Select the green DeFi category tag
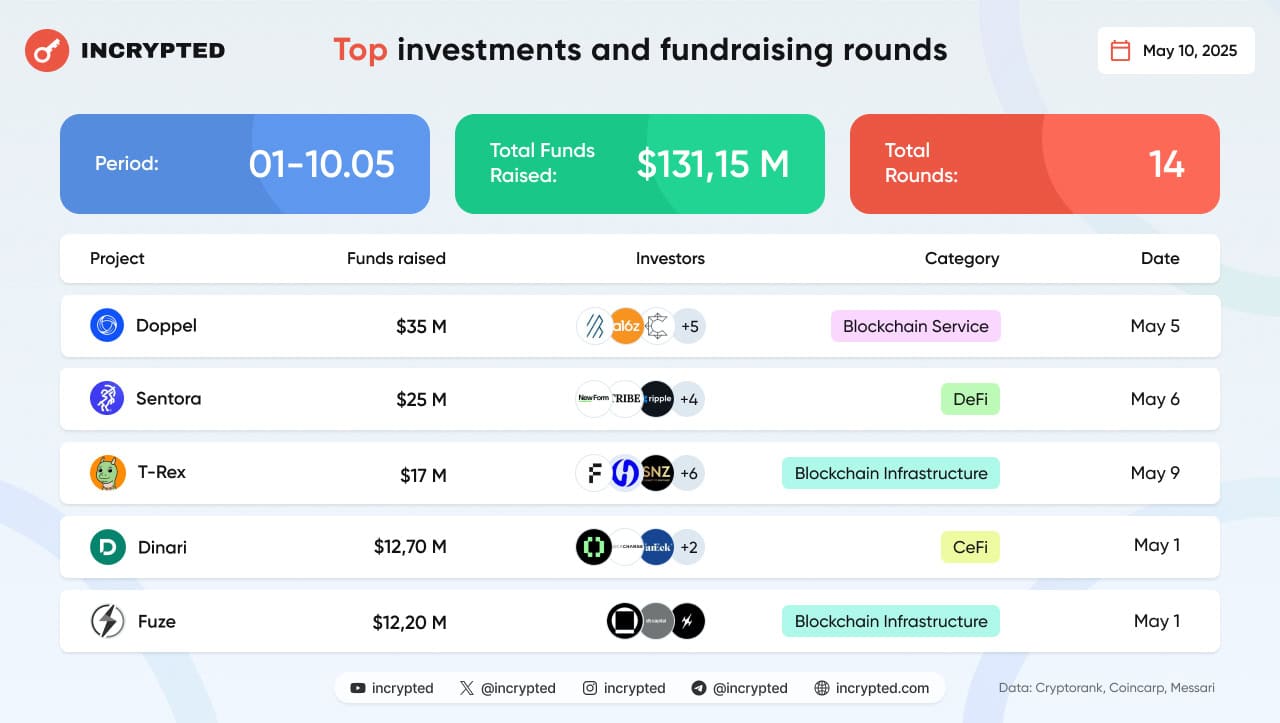 [x=970, y=399]
